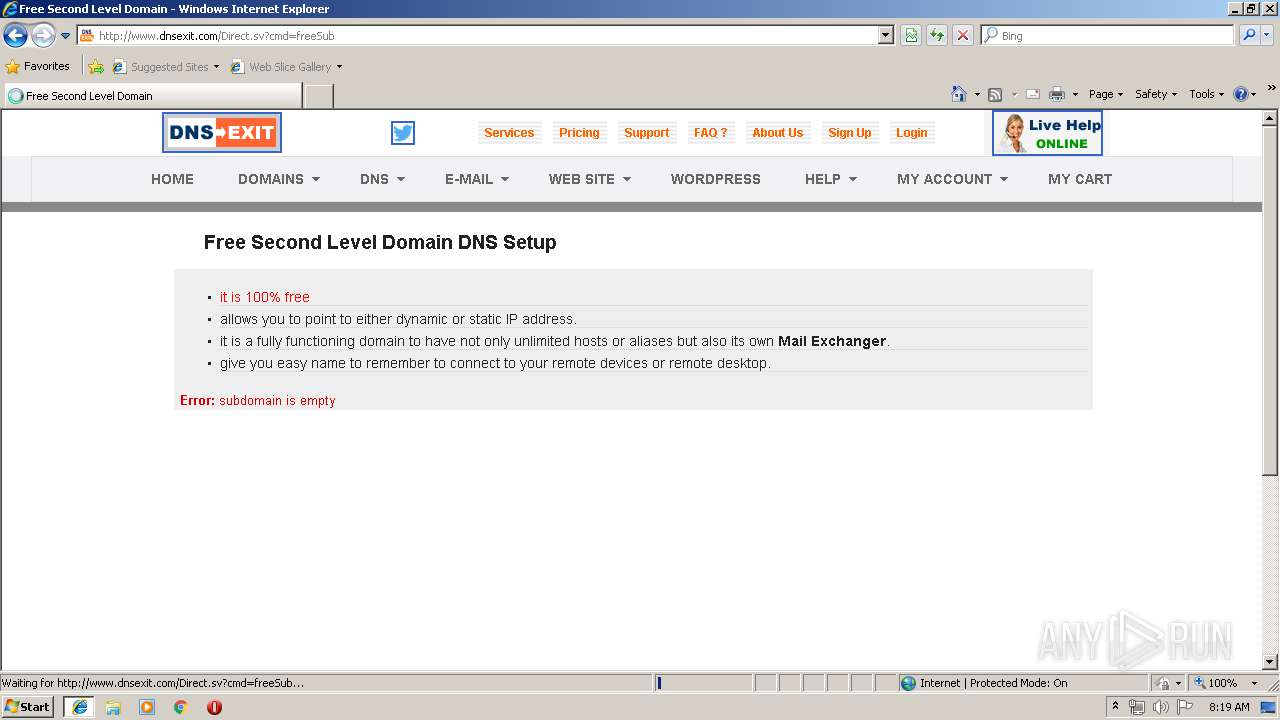Screen dimensions: 1280x720
Task: Open the HELP navigation menu
Action: point(831,179)
